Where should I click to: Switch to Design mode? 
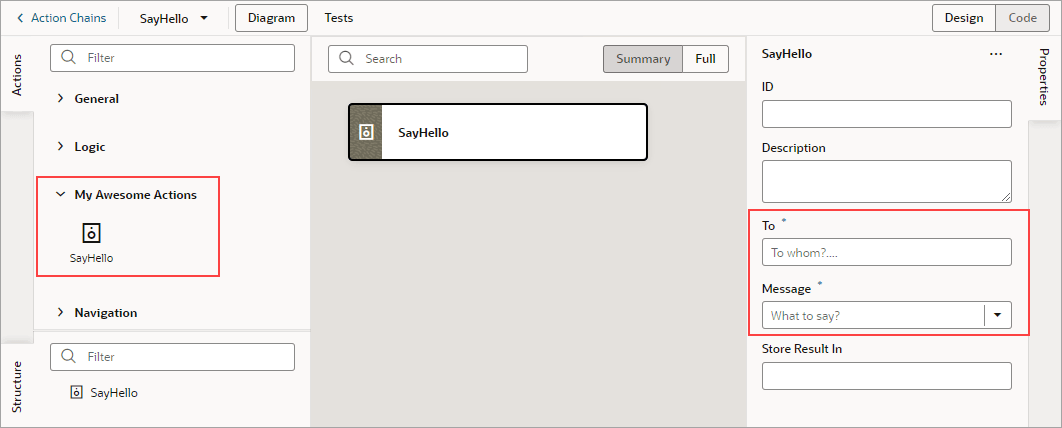[x=964, y=18]
